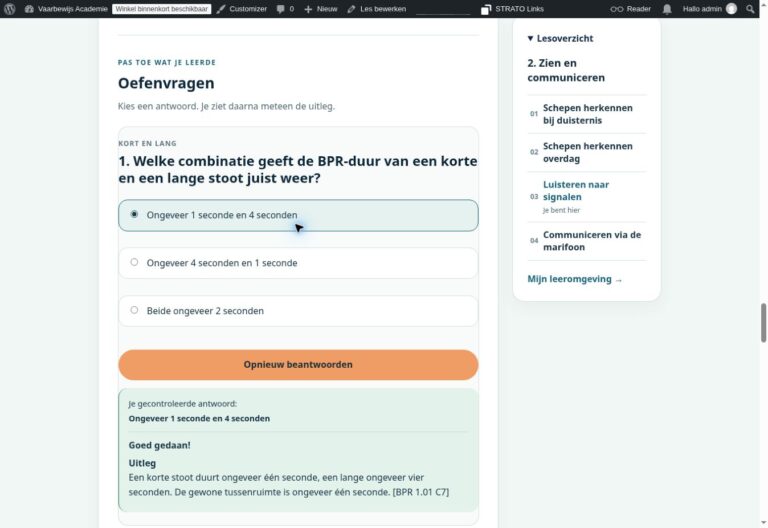Screen dimensions: 768x528
Task: Click the KORT EN LANG label
Action: (x=147, y=144)
